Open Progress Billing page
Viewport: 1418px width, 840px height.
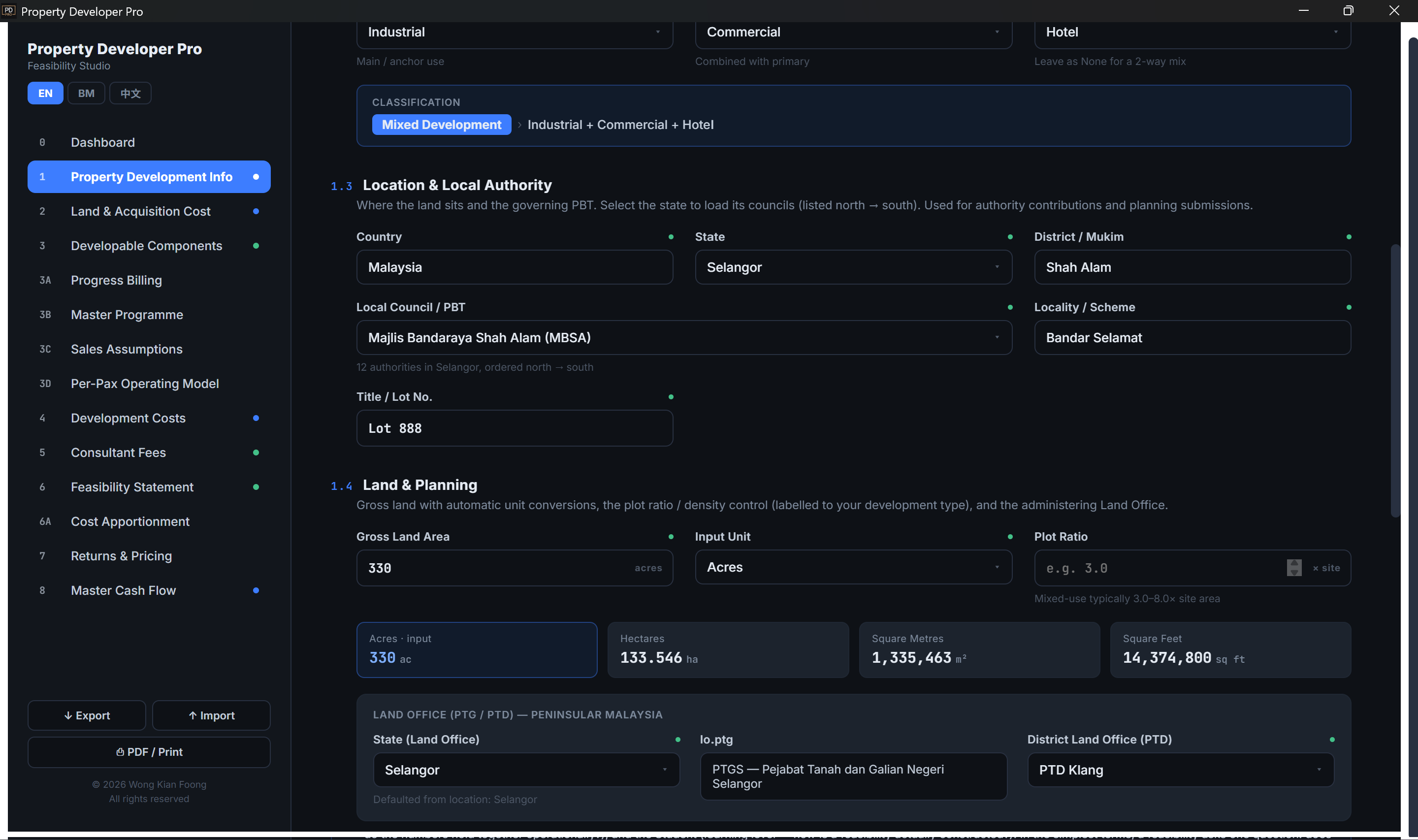(x=149, y=280)
